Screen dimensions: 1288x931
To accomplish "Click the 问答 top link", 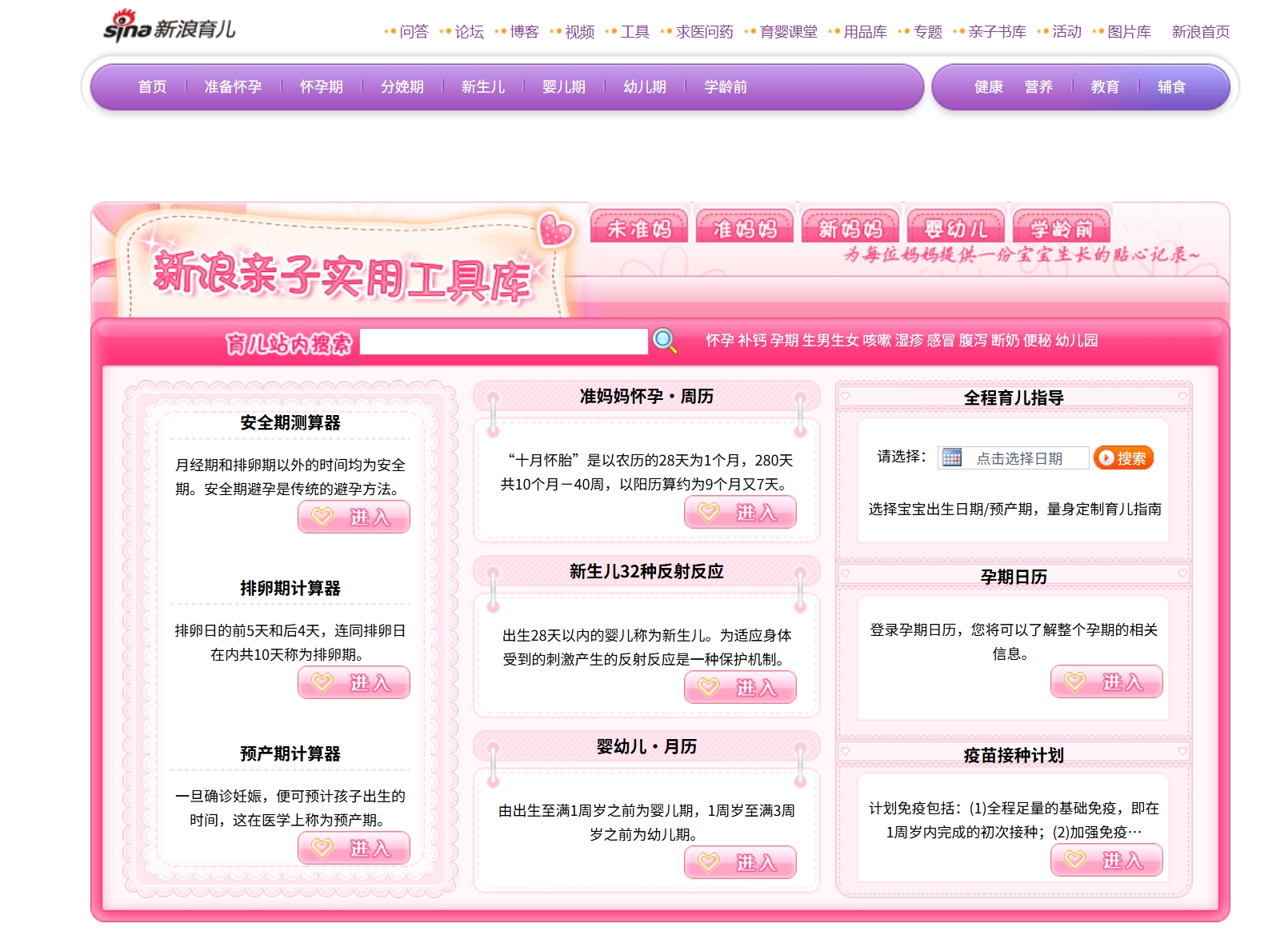I will click(x=414, y=32).
